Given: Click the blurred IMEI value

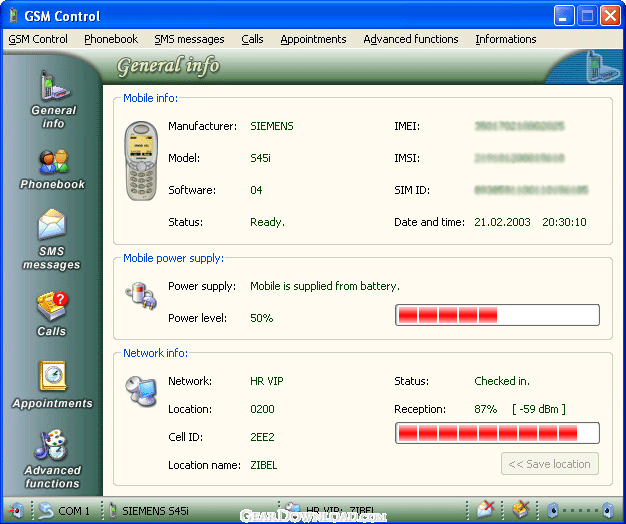Looking at the screenshot, I should [519, 126].
